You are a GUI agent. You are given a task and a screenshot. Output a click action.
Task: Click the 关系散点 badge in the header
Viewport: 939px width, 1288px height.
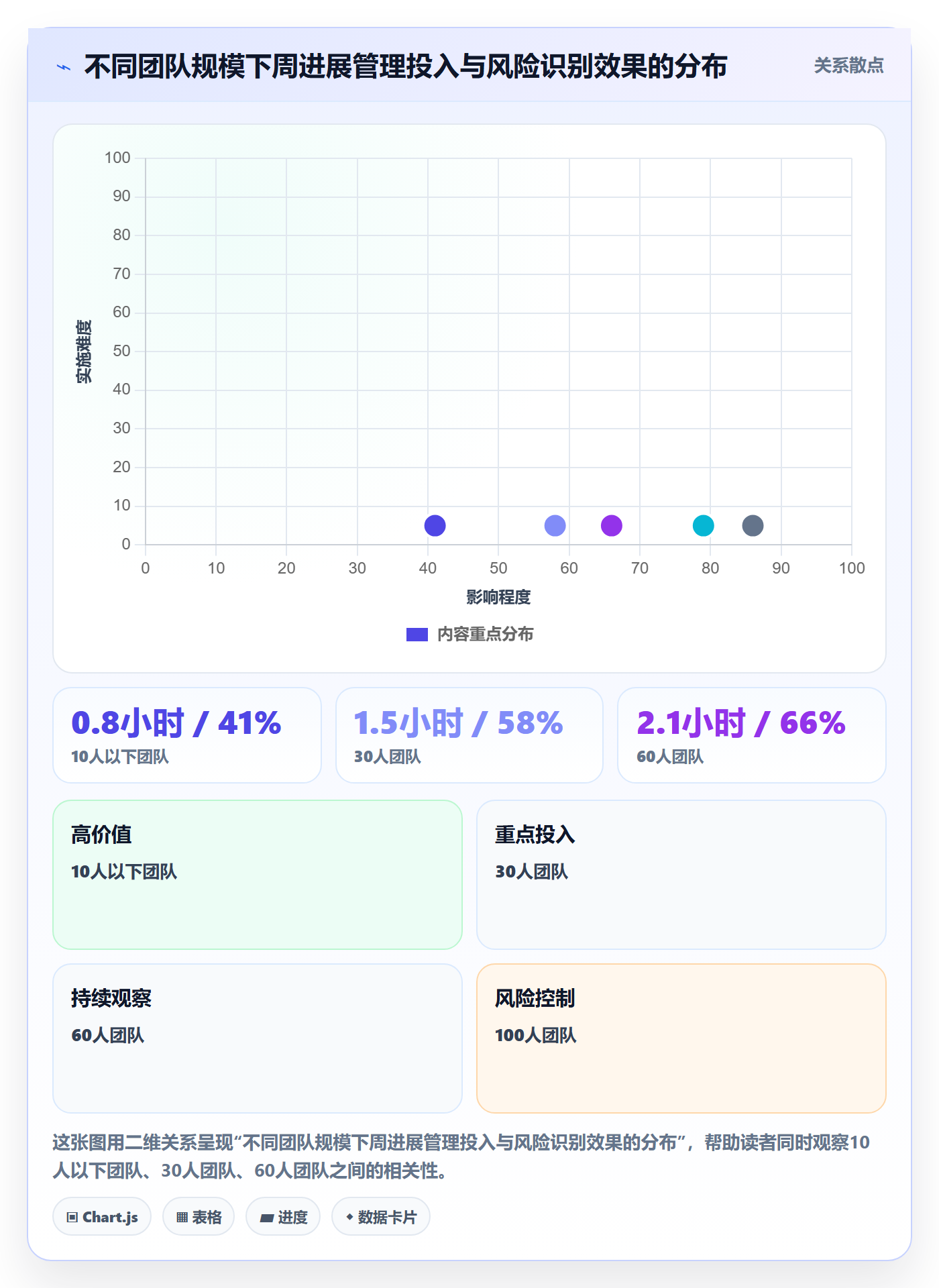click(848, 66)
